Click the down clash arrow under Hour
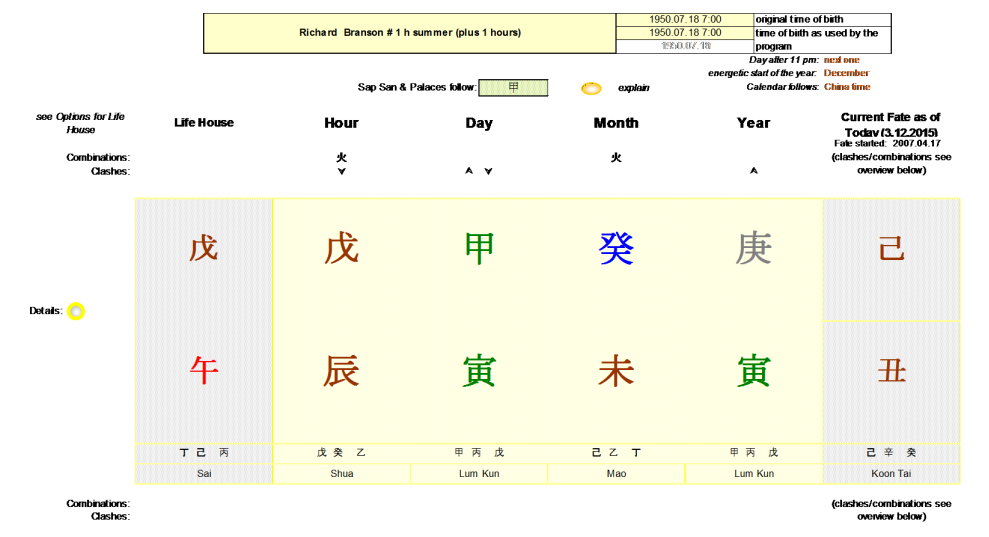Image resolution: width=989 pixels, height=537 pixels. [x=341, y=171]
